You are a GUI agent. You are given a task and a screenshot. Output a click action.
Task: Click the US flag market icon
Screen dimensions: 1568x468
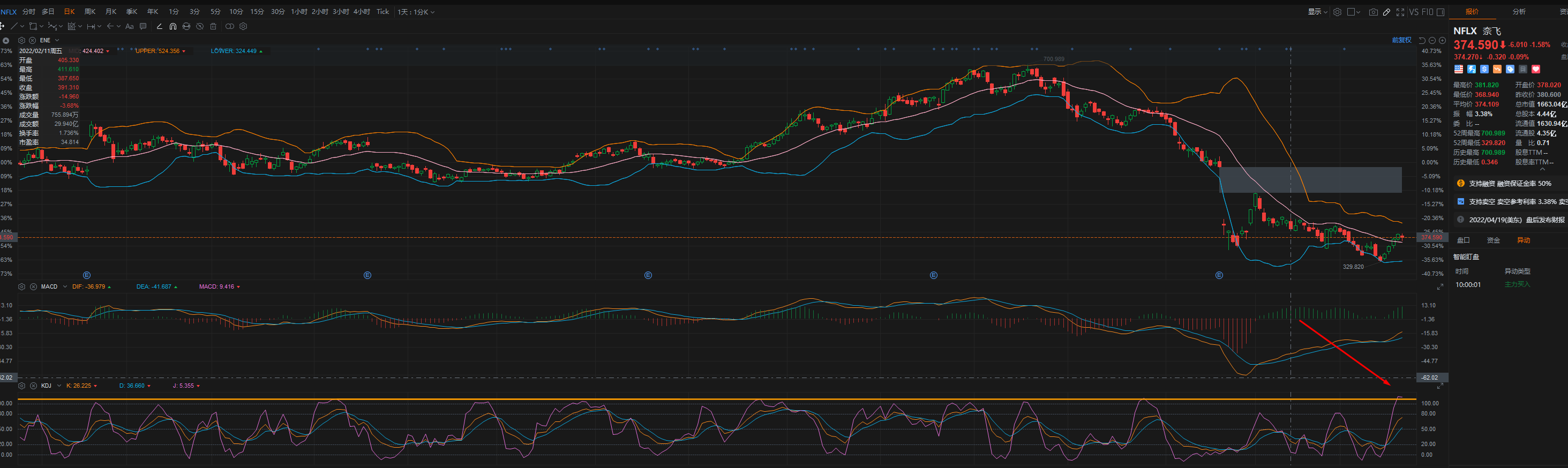(1459, 70)
